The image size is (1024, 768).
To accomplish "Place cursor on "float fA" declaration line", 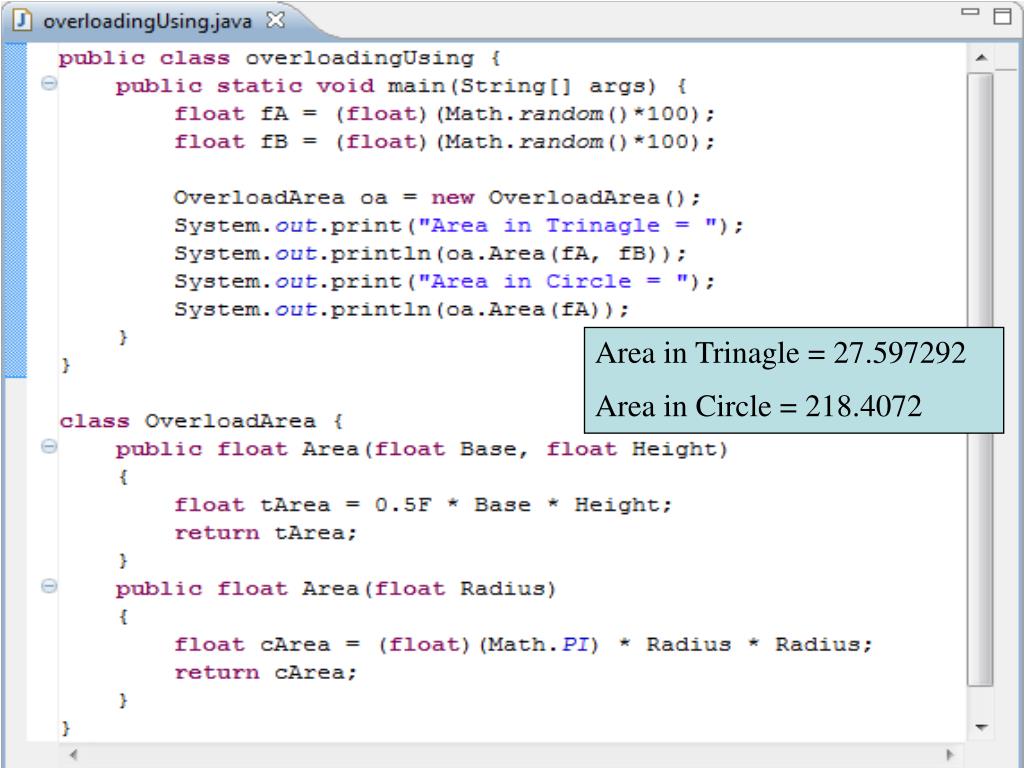I will [445, 114].
